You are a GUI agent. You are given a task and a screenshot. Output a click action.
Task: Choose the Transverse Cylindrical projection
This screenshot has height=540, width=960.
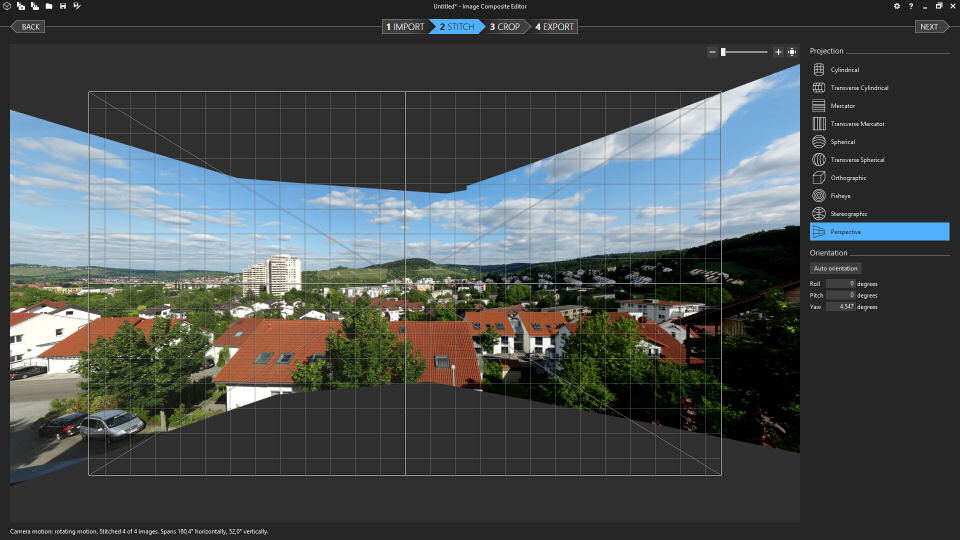[x=859, y=88]
